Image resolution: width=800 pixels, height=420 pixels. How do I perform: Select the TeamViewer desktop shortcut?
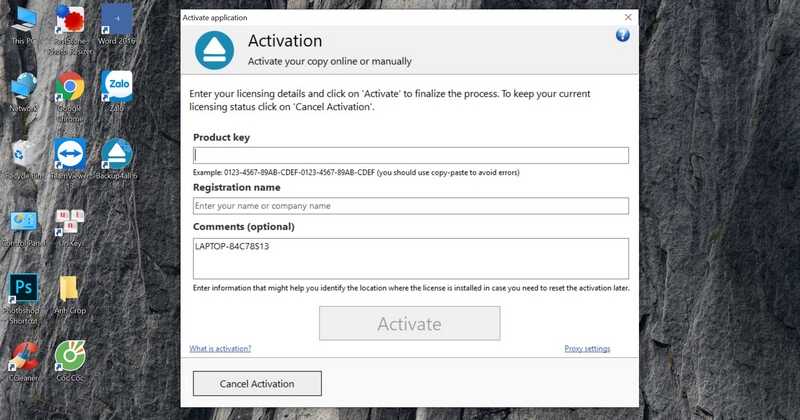[70, 154]
